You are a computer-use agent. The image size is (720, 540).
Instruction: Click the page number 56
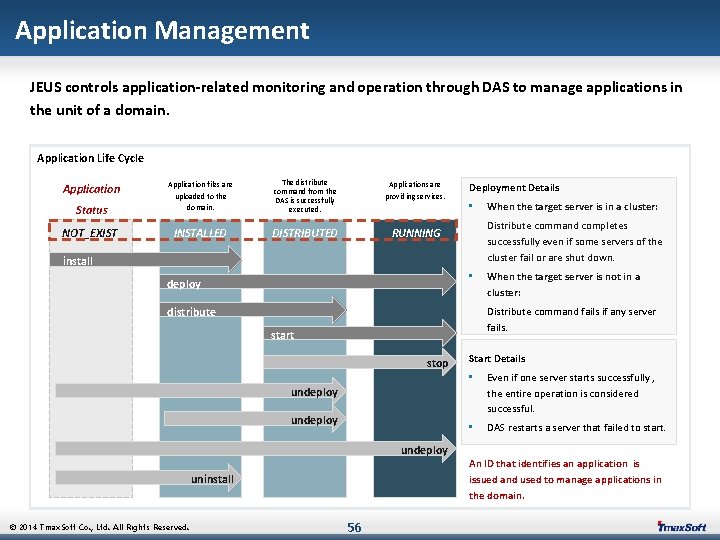coord(354,527)
